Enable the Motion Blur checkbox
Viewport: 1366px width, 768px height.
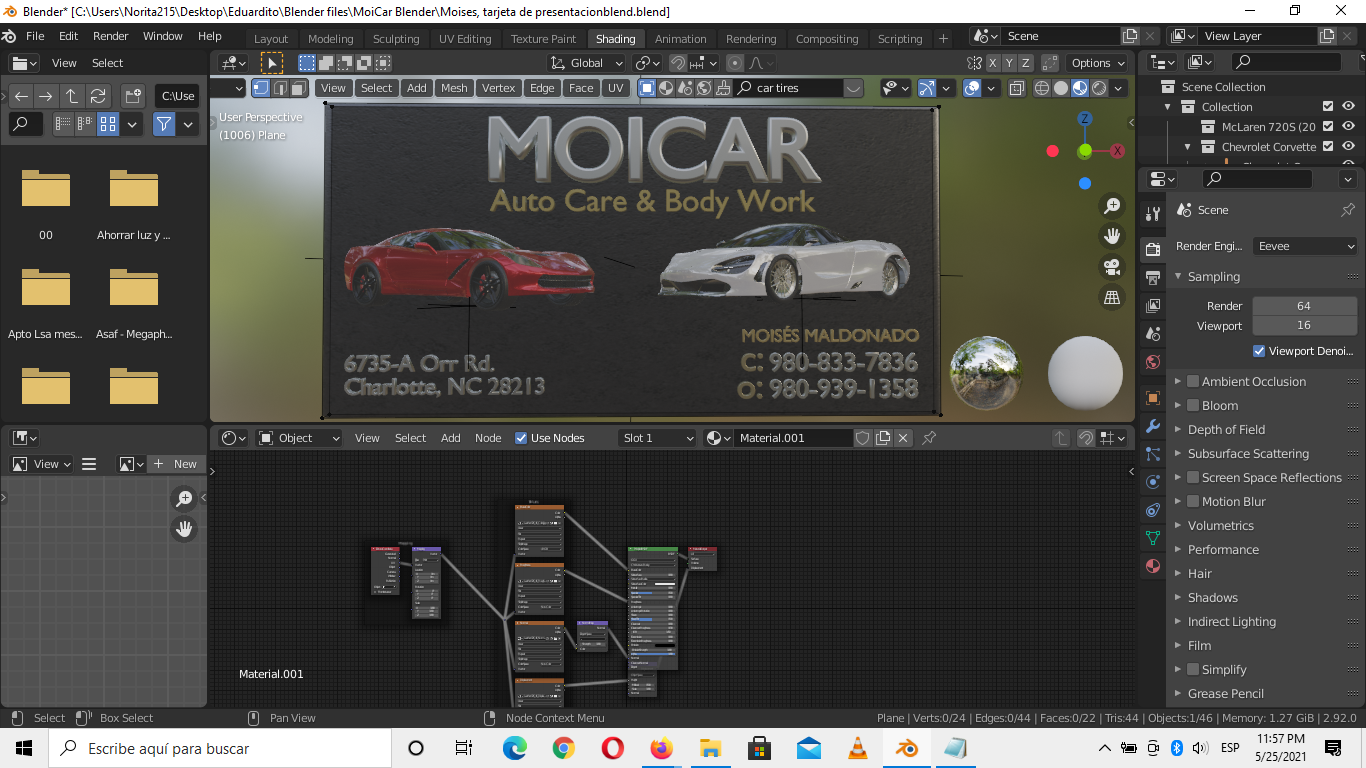pyautogui.click(x=1193, y=502)
